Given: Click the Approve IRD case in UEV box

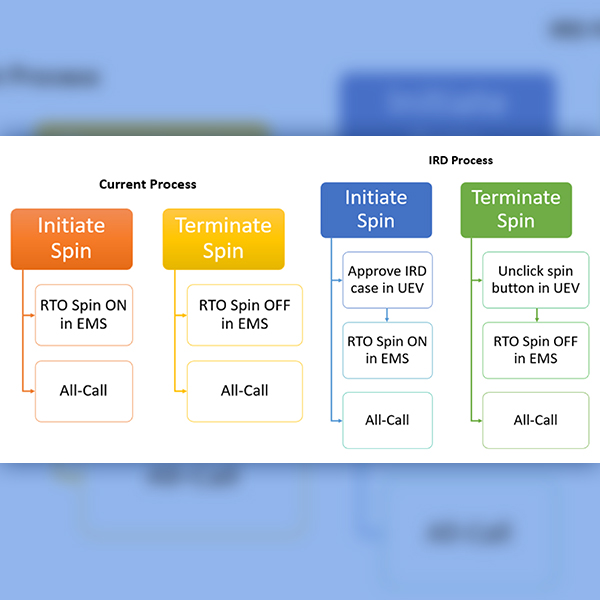Looking at the screenshot, I should (x=387, y=279).
